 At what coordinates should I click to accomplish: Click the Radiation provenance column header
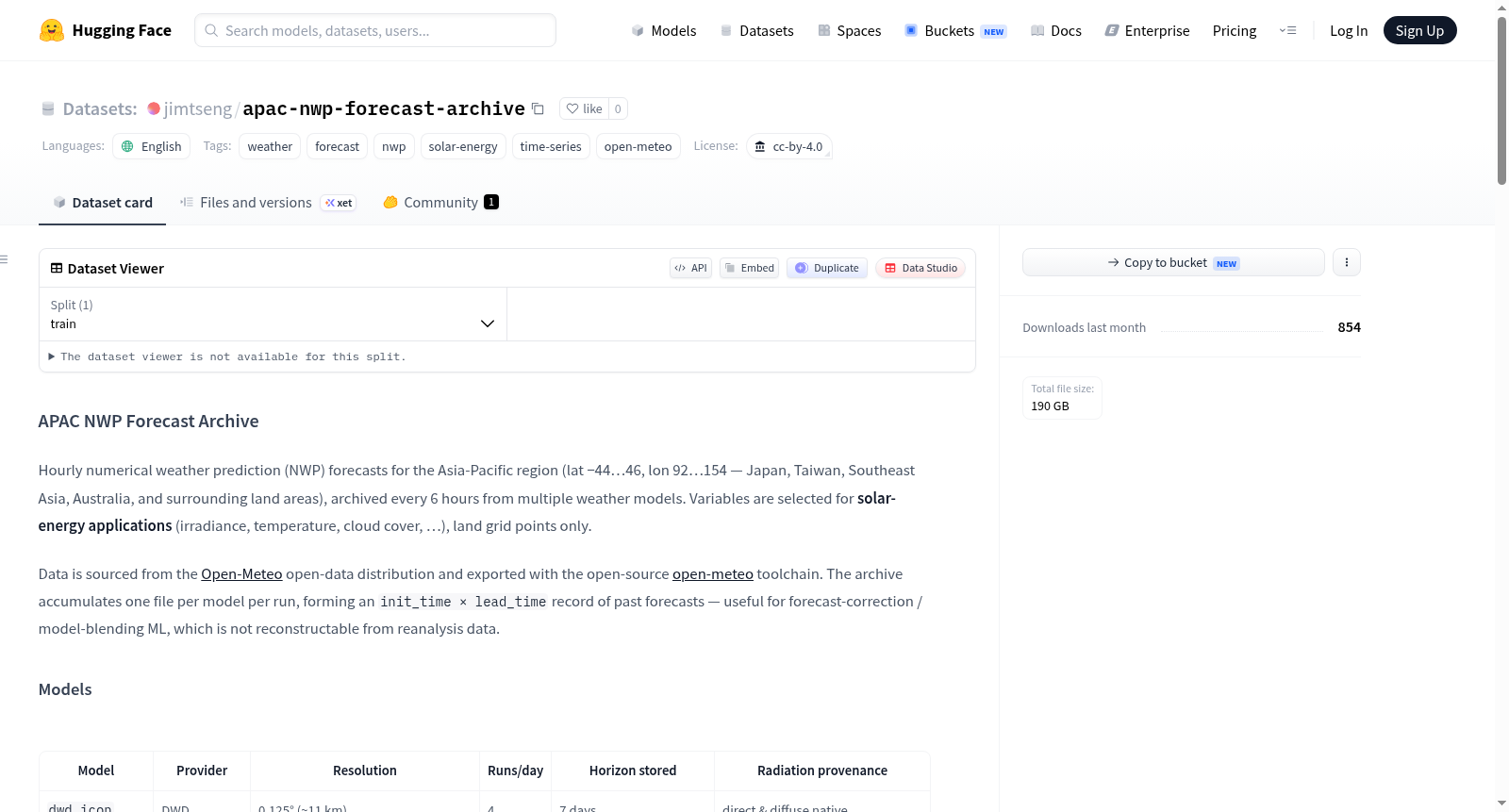click(x=822, y=771)
